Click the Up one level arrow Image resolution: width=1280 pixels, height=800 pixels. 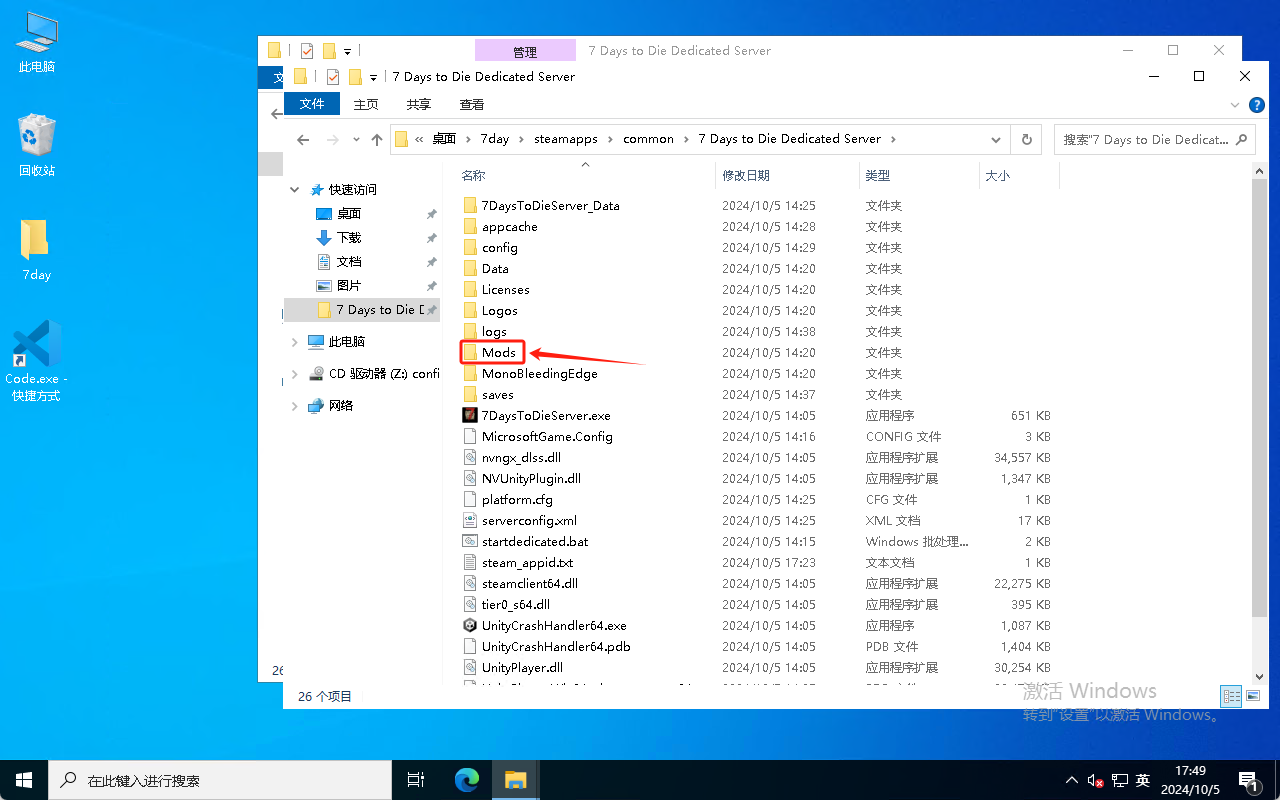click(377, 139)
